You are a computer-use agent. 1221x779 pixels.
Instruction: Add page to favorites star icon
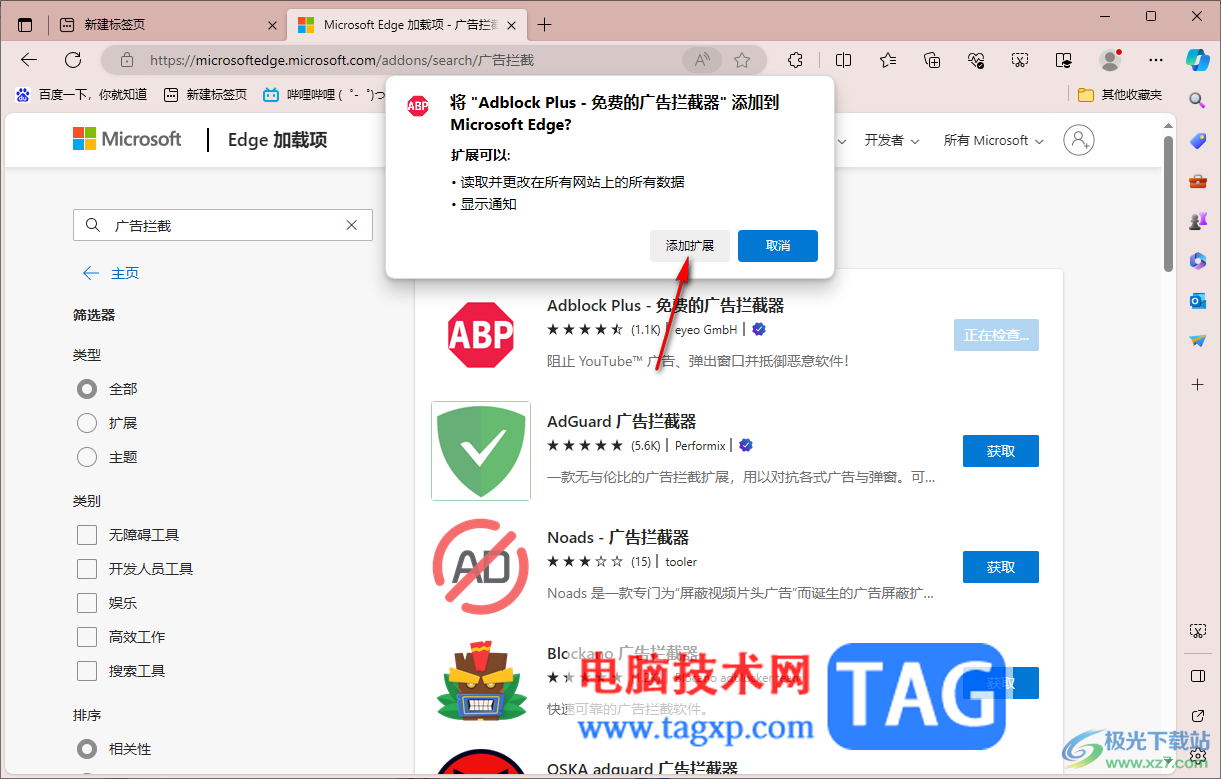tap(742, 60)
